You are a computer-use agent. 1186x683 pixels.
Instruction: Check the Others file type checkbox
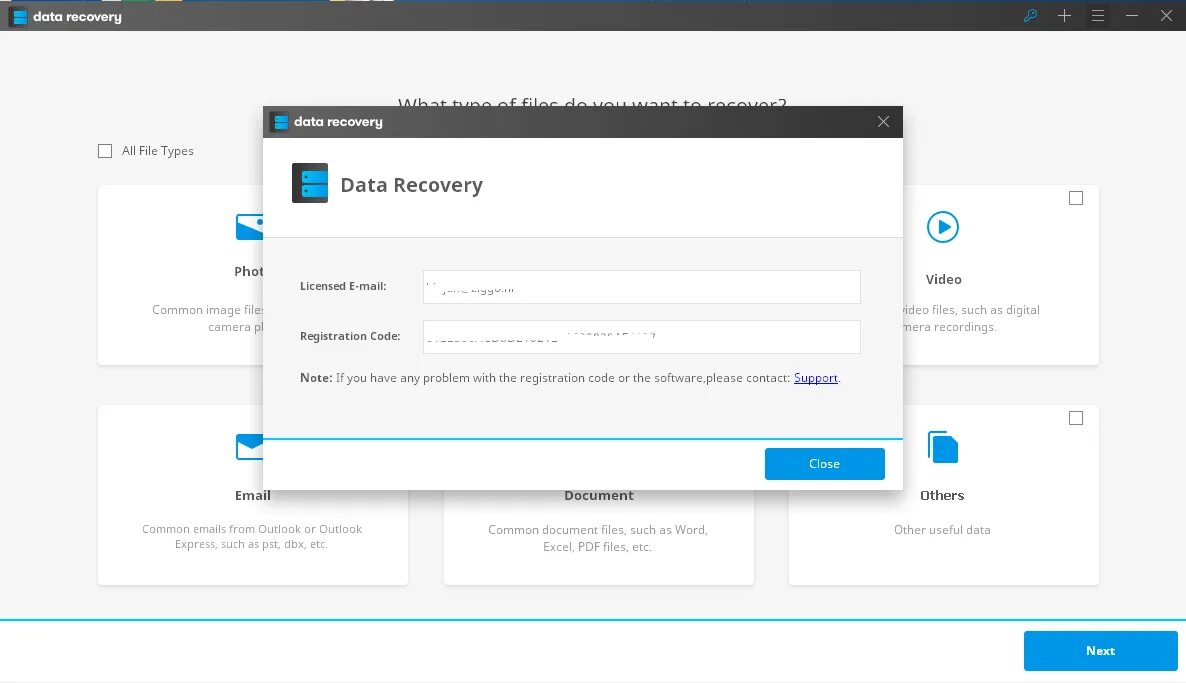point(1076,418)
